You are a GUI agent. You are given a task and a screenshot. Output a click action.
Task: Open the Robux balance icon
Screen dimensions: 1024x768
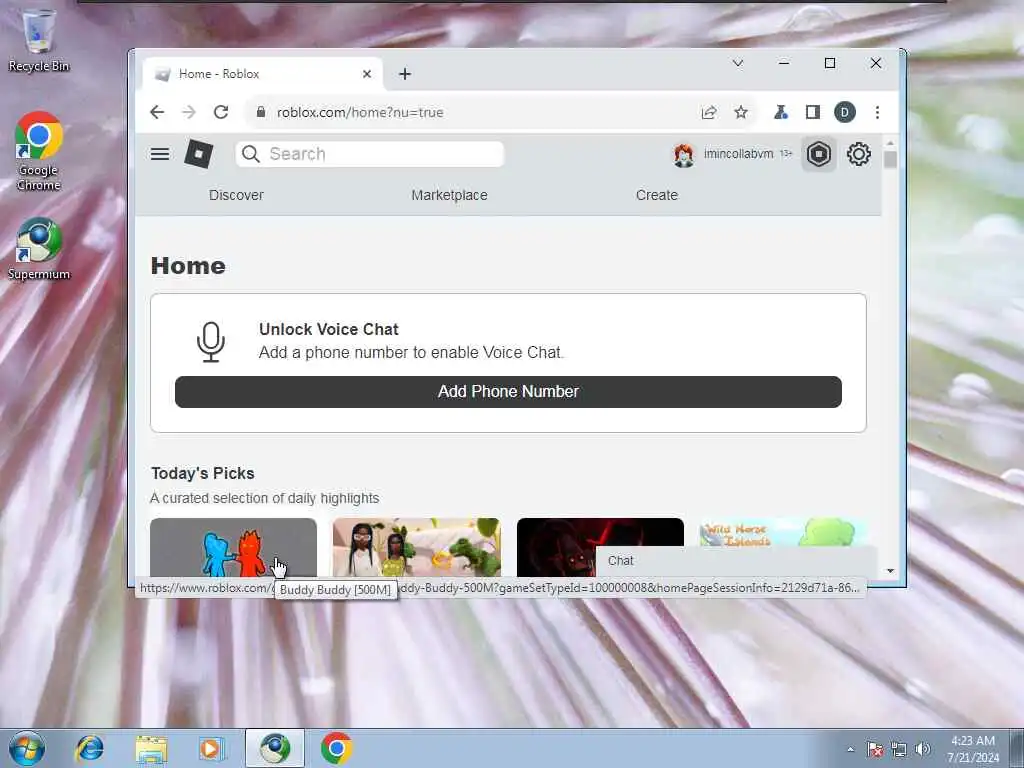pyautogui.click(x=818, y=154)
